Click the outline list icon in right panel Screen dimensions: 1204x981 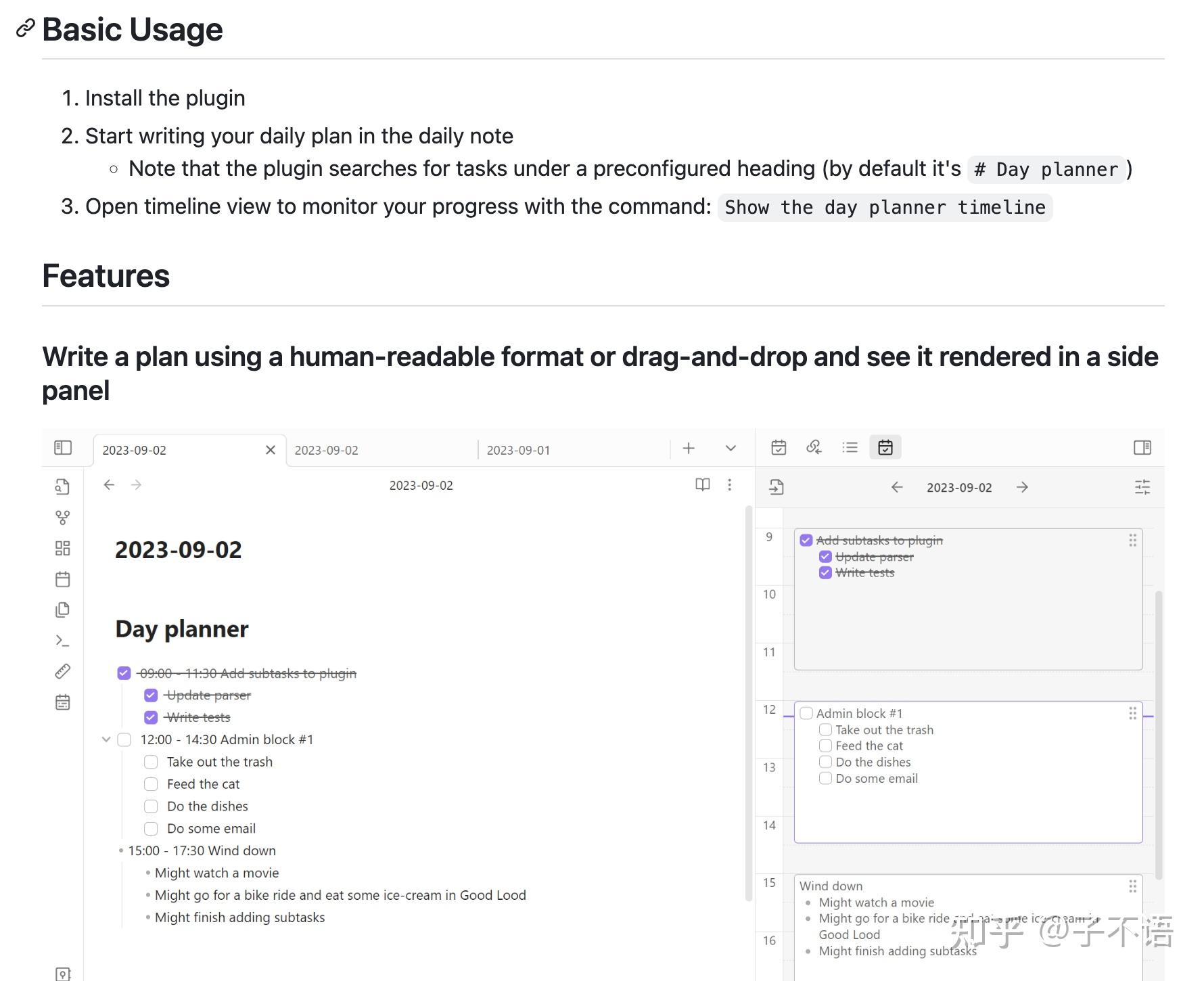[850, 448]
